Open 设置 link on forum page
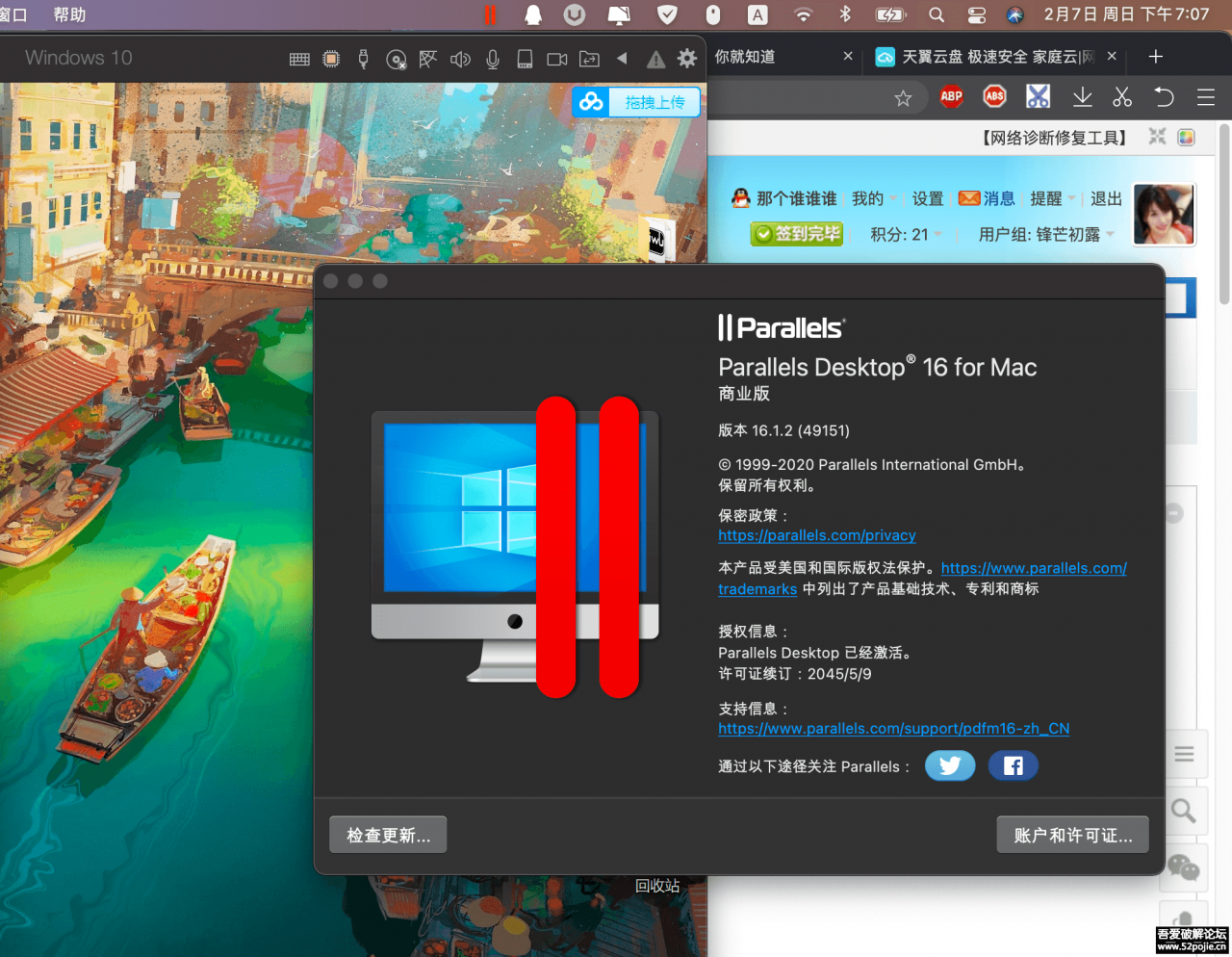Viewport: 1232px width, 957px height. tap(928, 198)
